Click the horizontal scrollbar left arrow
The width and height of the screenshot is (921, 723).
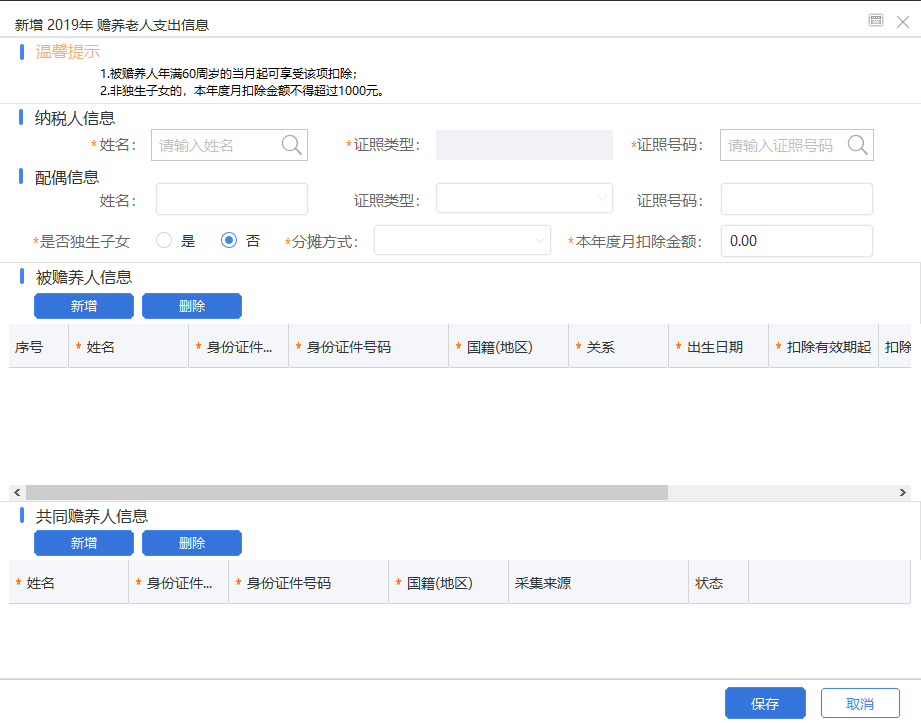click(x=17, y=492)
